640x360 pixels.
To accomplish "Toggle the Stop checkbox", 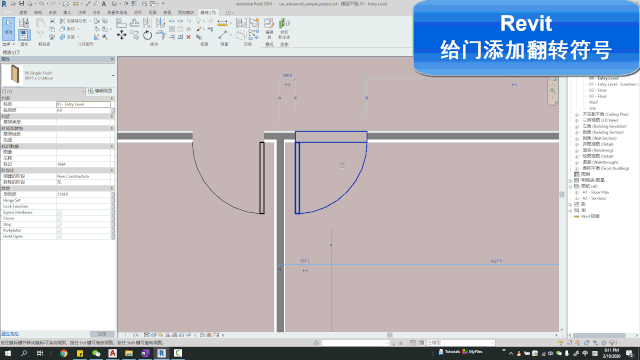I will click(59, 224).
